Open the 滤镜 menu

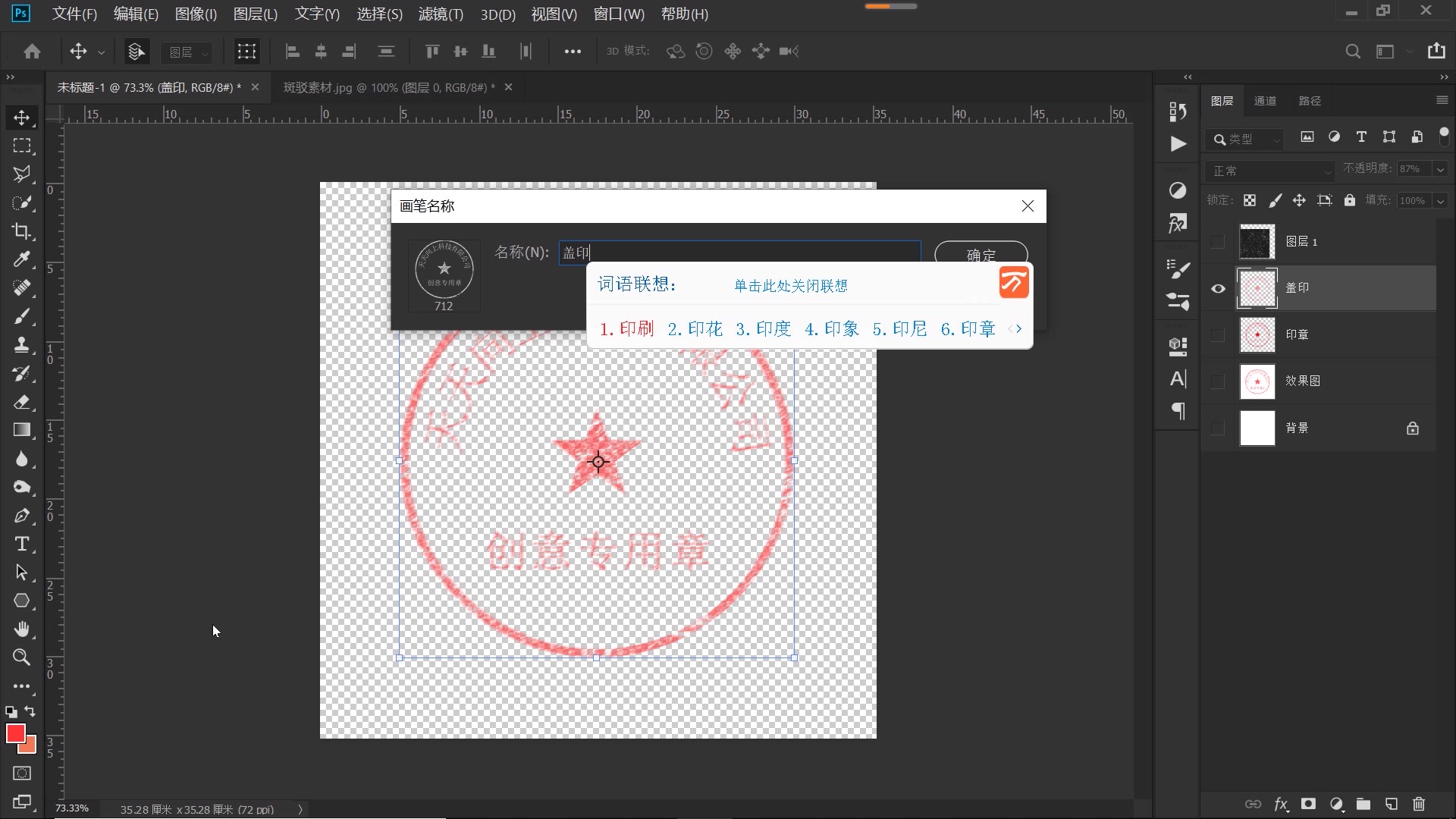coord(440,14)
